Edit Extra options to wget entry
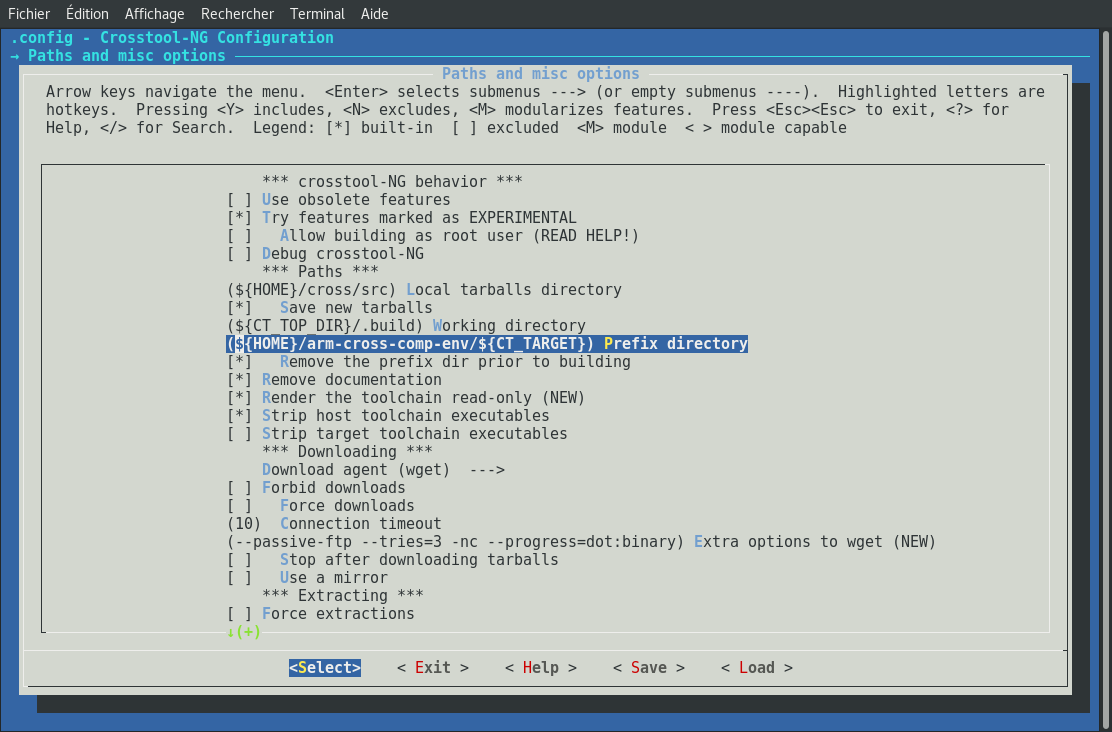This screenshot has height=732, width=1112. pyautogui.click(x=582, y=542)
